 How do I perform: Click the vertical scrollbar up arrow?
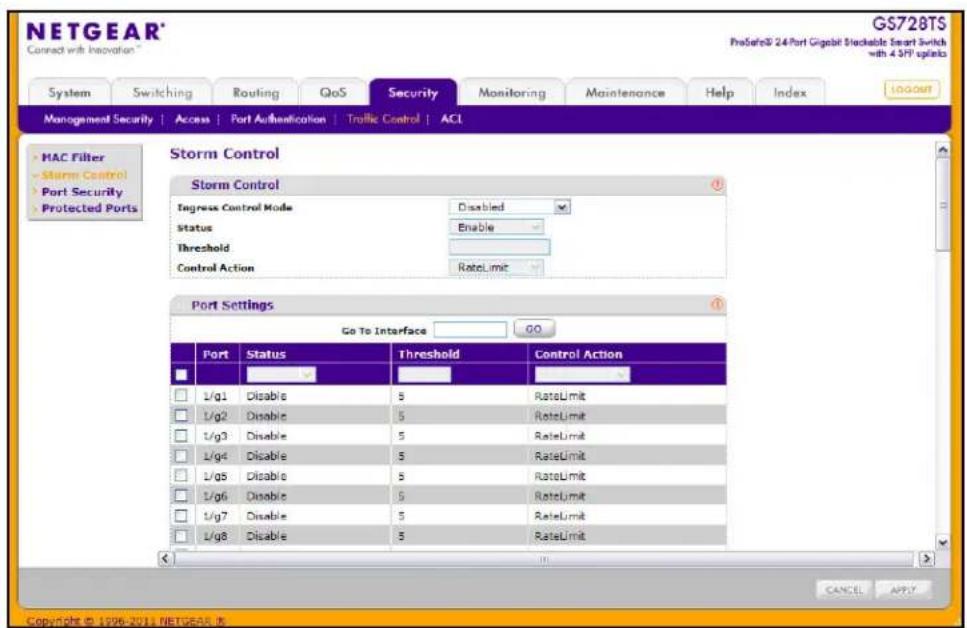(x=942, y=150)
